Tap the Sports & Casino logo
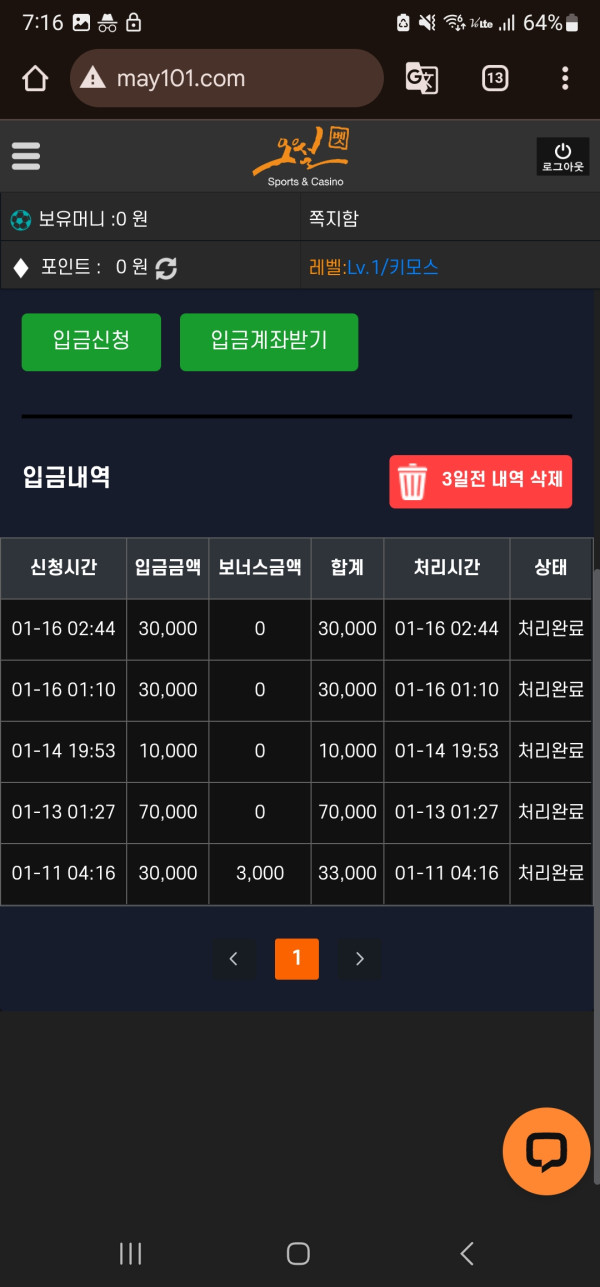Viewport: 600px width, 1287px height. point(305,156)
